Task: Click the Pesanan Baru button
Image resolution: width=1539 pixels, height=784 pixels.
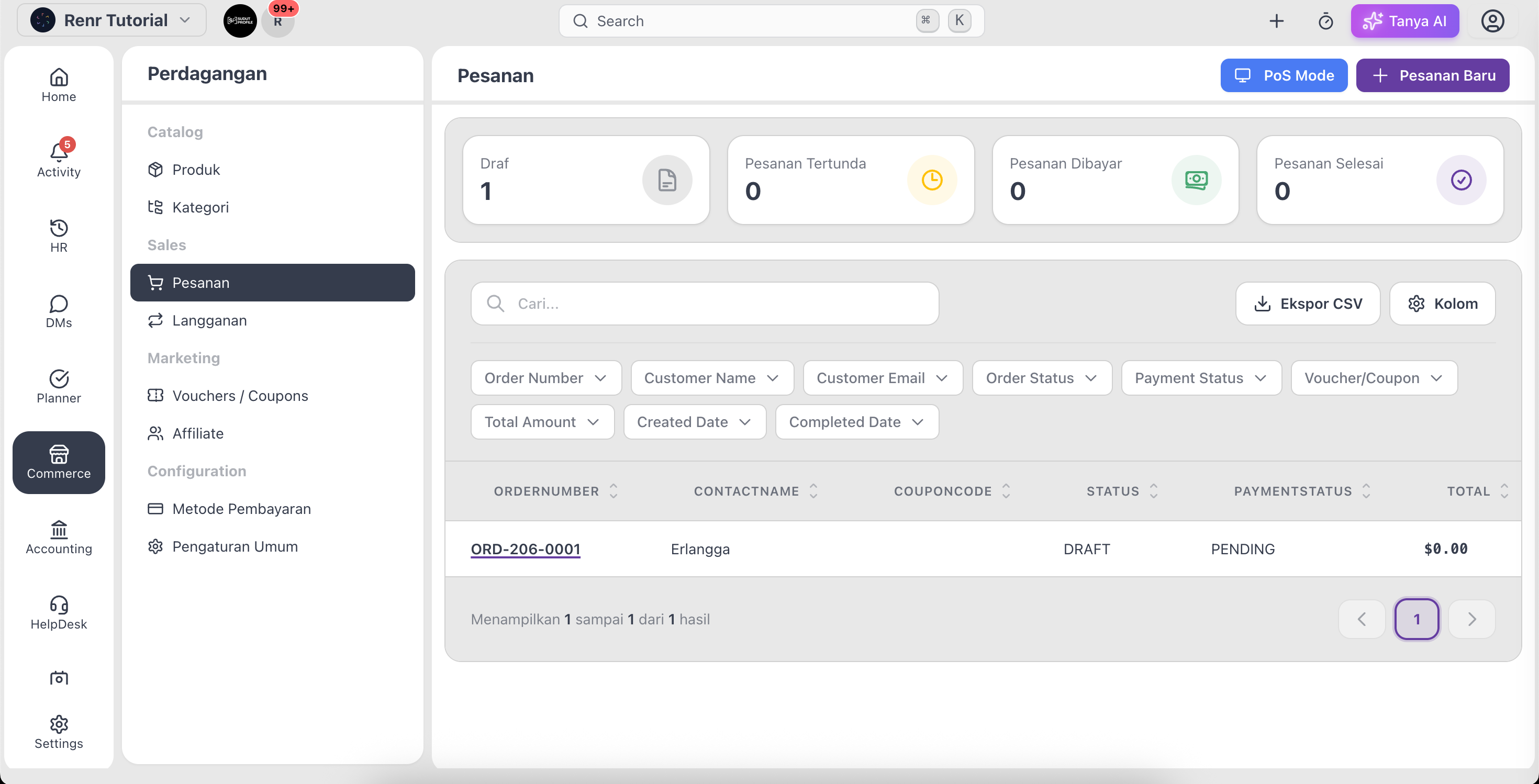Action: coord(1432,75)
